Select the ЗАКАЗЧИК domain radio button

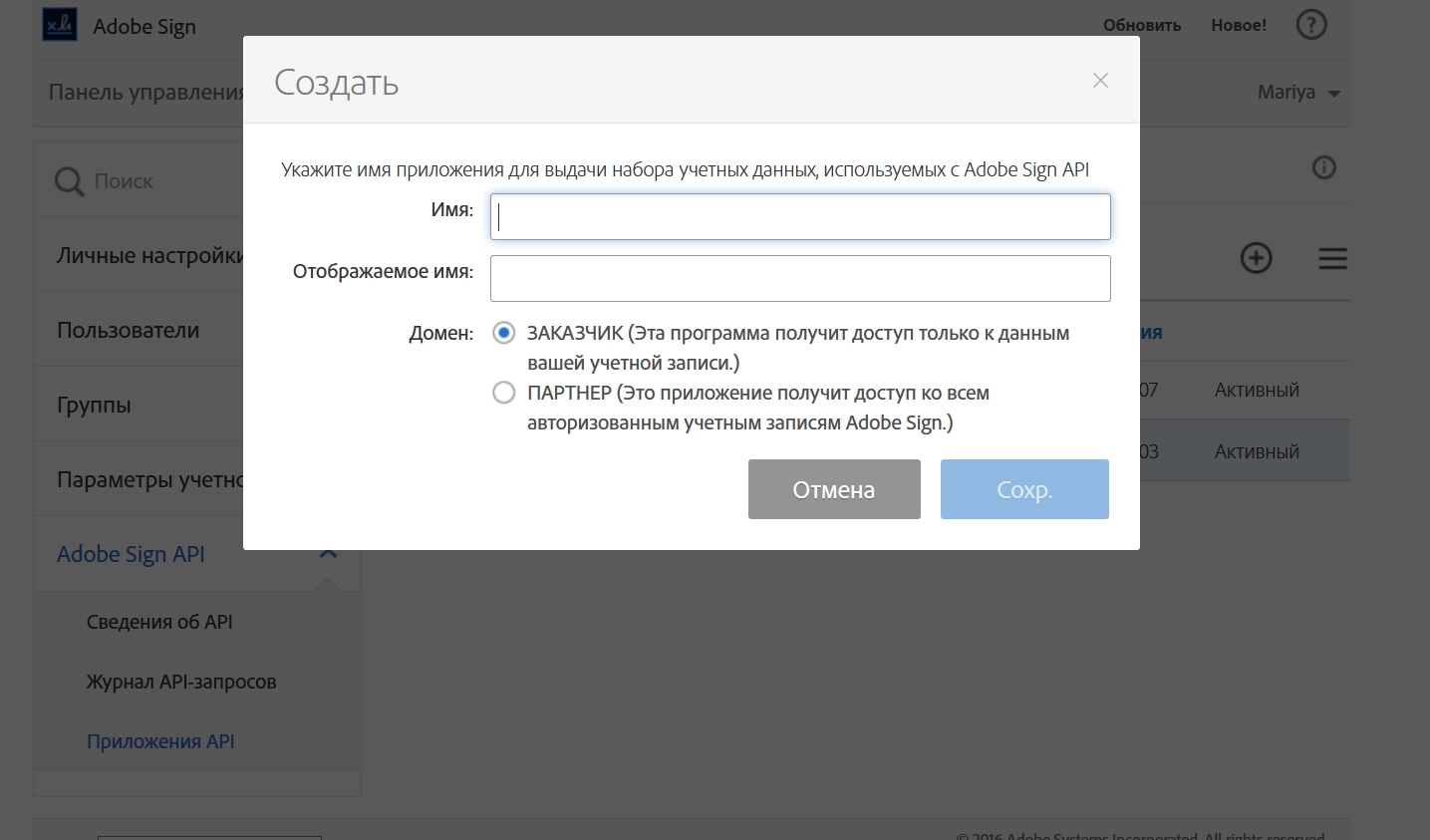[504, 333]
